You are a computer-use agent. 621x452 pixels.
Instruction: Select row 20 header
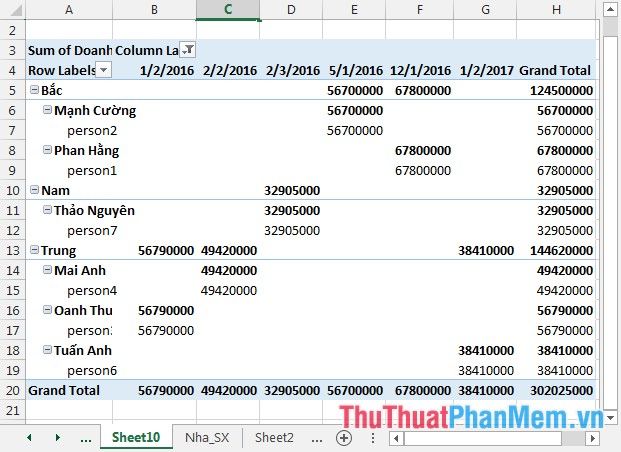[12, 390]
